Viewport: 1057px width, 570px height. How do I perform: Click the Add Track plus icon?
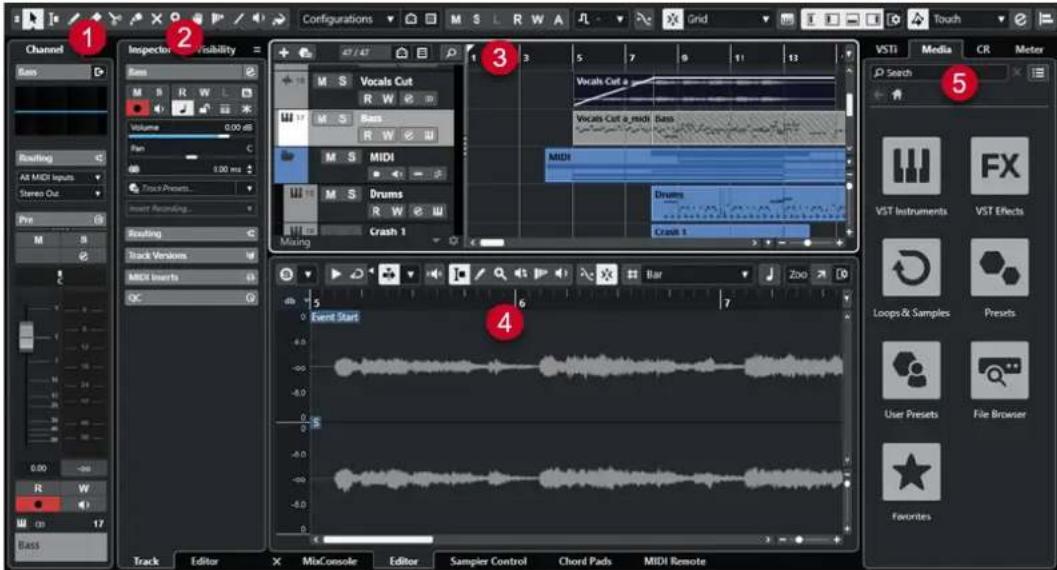(x=284, y=53)
